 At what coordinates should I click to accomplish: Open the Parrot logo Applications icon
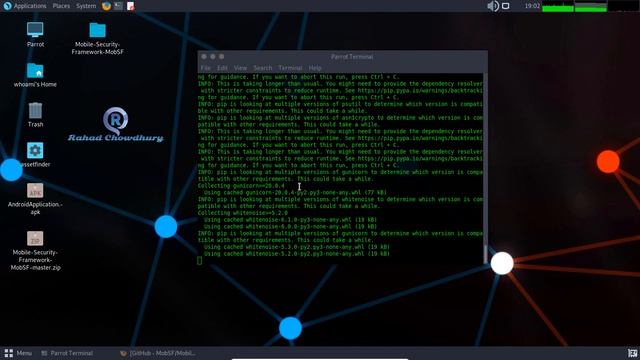(x=7, y=6)
